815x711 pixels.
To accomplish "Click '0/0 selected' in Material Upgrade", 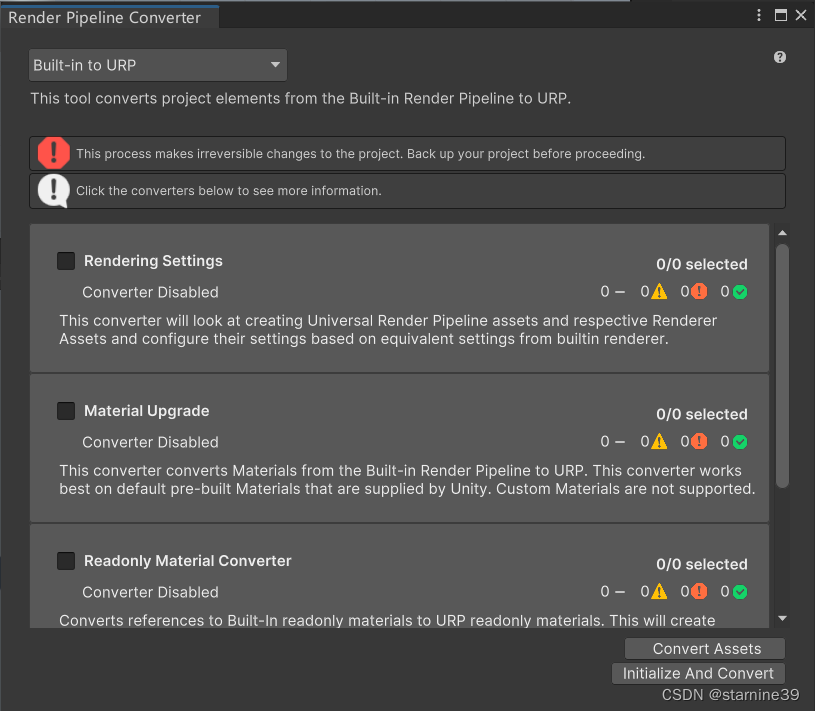I will coord(702,414).
